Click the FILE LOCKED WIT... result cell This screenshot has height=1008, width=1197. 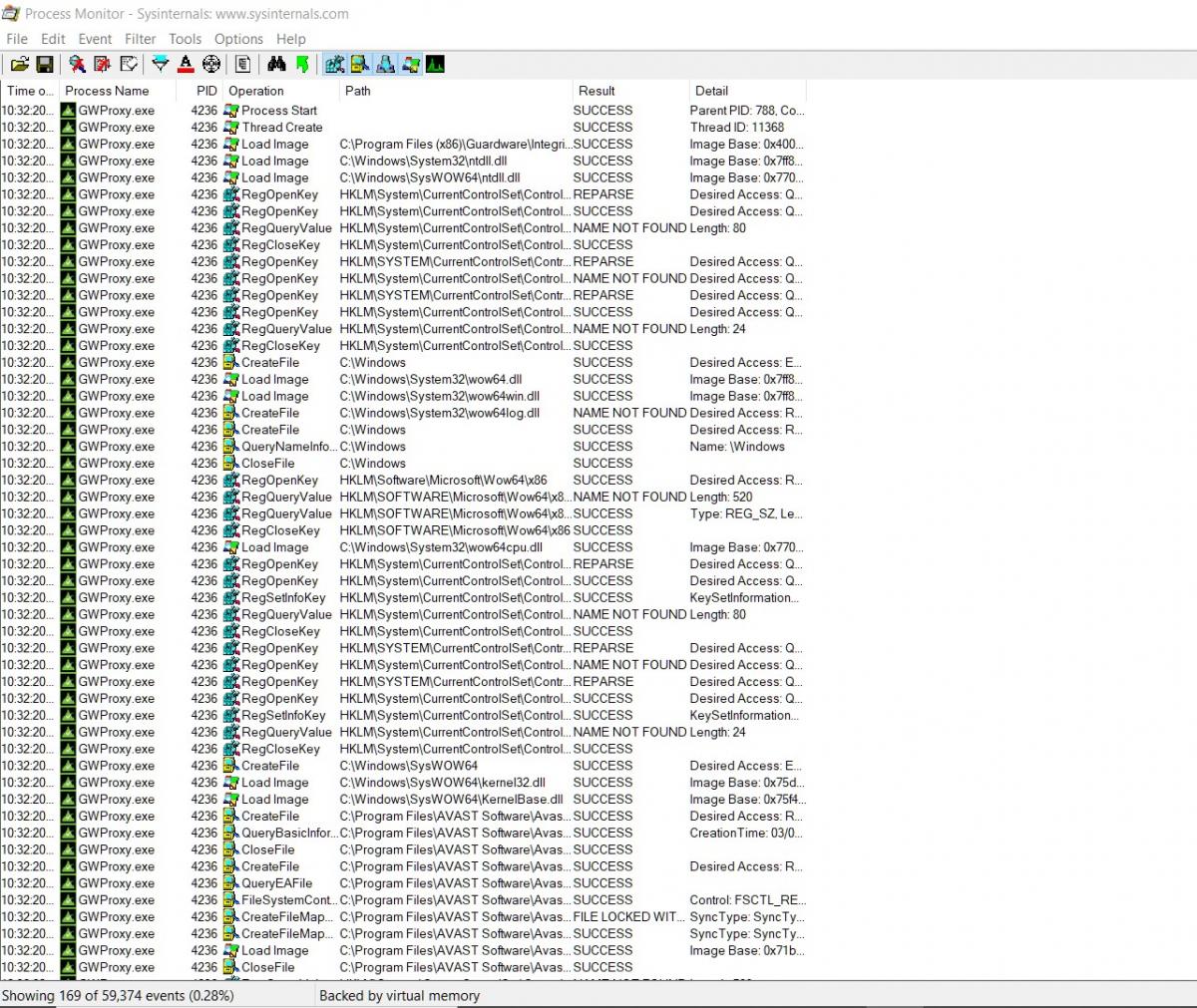[x=630, y=917]
